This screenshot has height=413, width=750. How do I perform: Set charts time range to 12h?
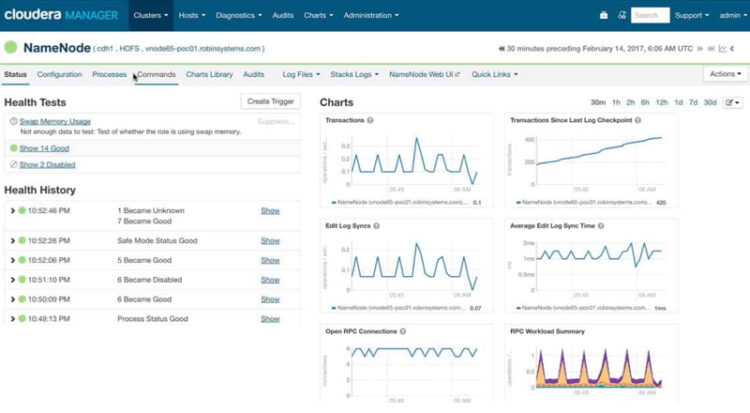point(662,102)
